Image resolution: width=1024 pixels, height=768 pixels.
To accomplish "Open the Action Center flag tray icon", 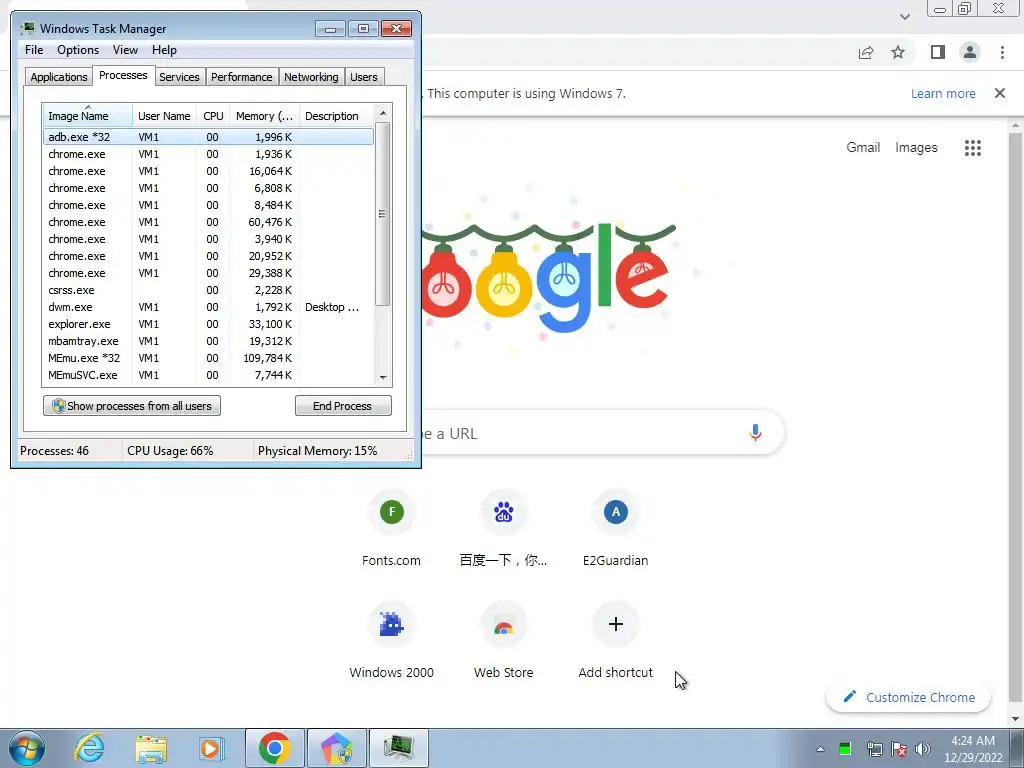I will coord(899,749).
